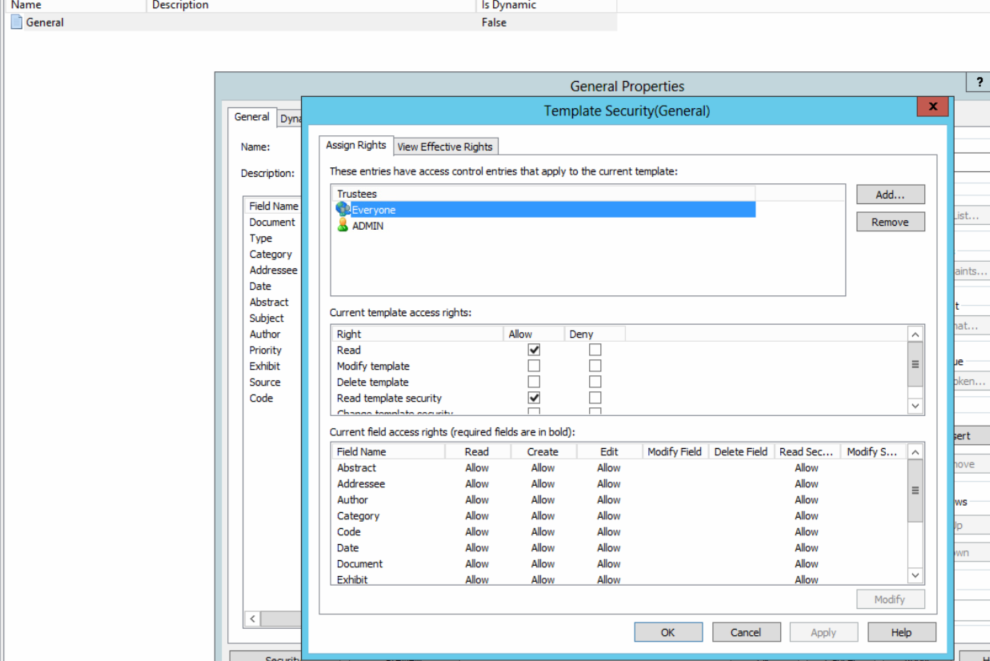This screenshot has width=990, height=661.
Task: Check Allow for Delete template
Action: point(534,382)
